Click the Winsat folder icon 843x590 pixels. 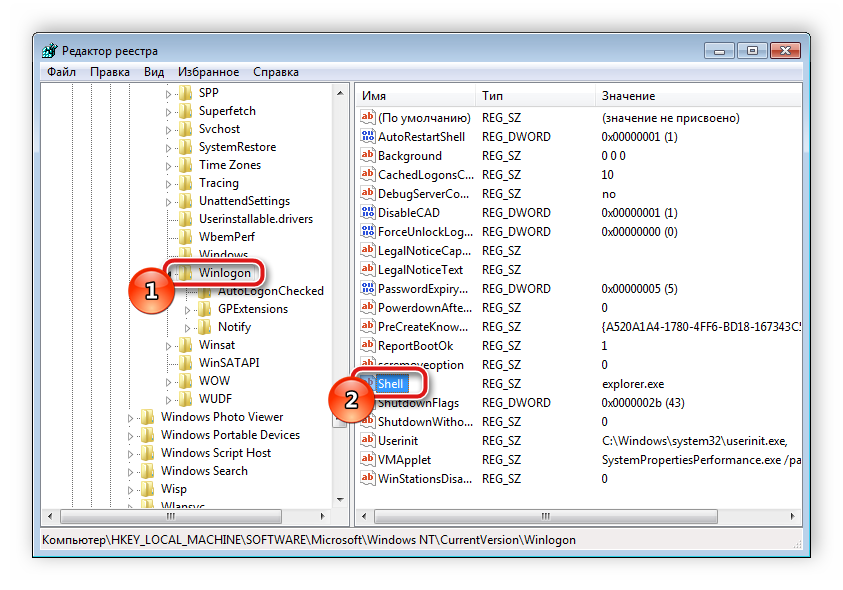pos(186,345)
